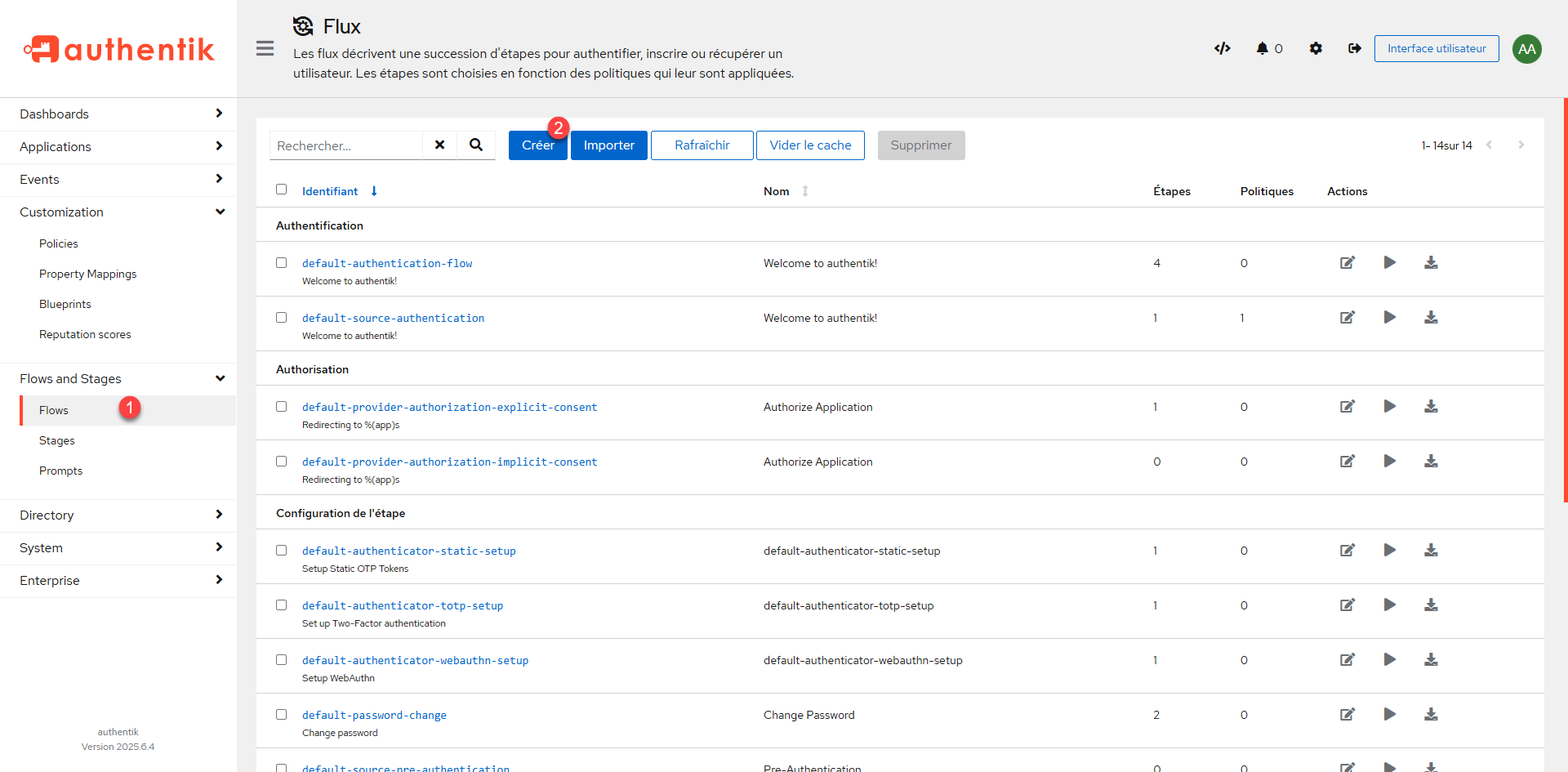The image size is (1568, 772).
Task: Open the default-authenticator-webauthn-setup flow link
Action: coord(415,661)
